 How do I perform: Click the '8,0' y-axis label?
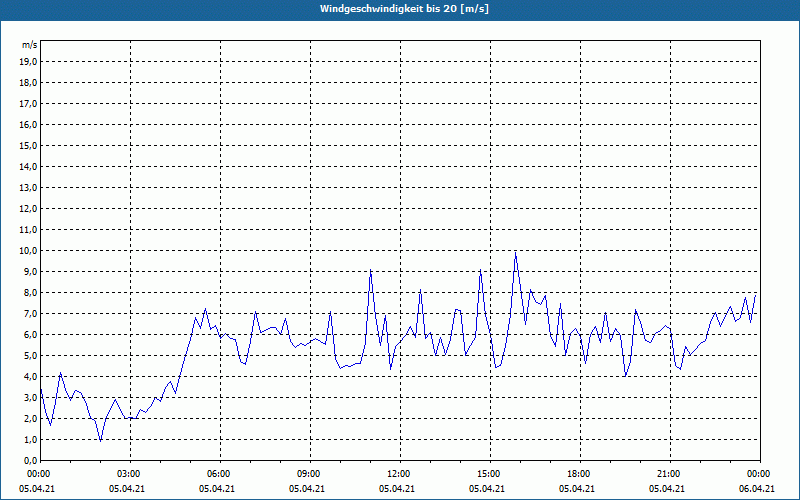pyautogui.click(x=30, y=292)
